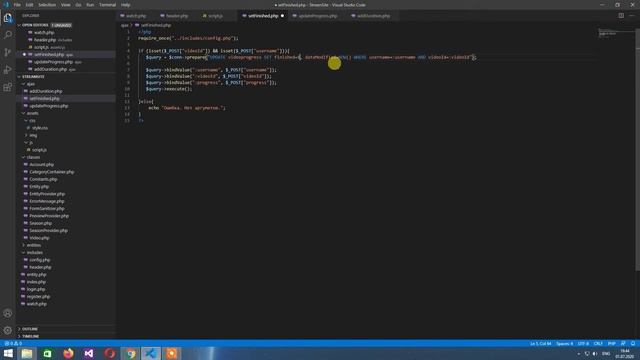Open the Terminal menu
This screenshot has height=360, width=640.
pyautogui.click(x=107, y=5)
